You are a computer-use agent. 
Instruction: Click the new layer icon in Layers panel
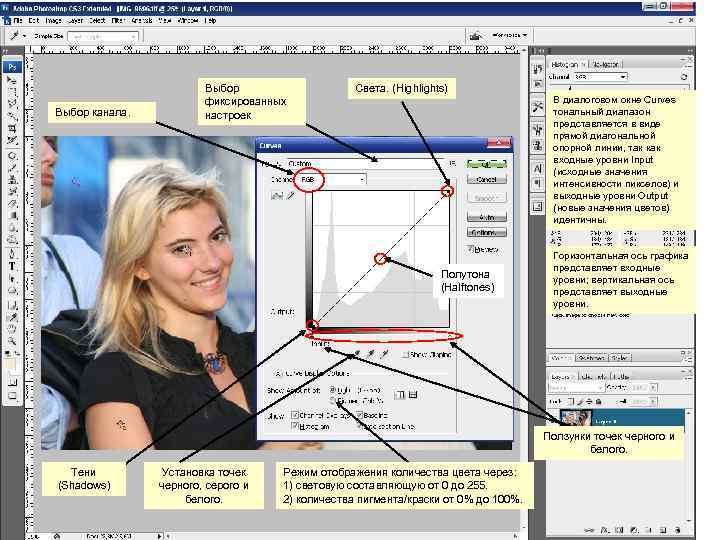[x=664, y=530]
